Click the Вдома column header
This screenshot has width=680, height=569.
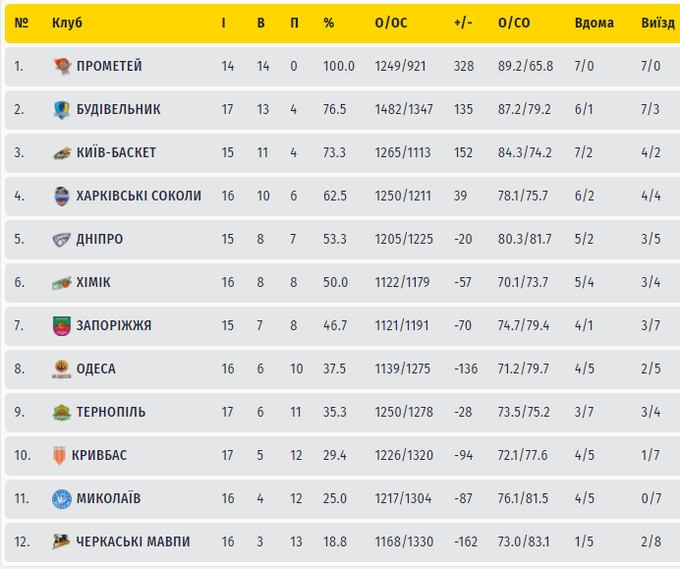594,23
